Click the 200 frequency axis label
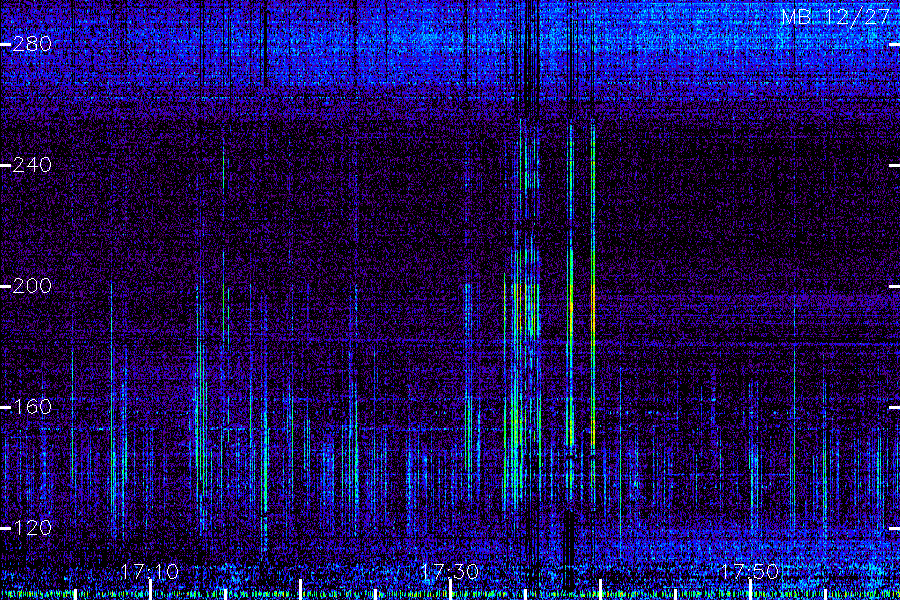Screen dimensions: 900x600 point(32,286)
